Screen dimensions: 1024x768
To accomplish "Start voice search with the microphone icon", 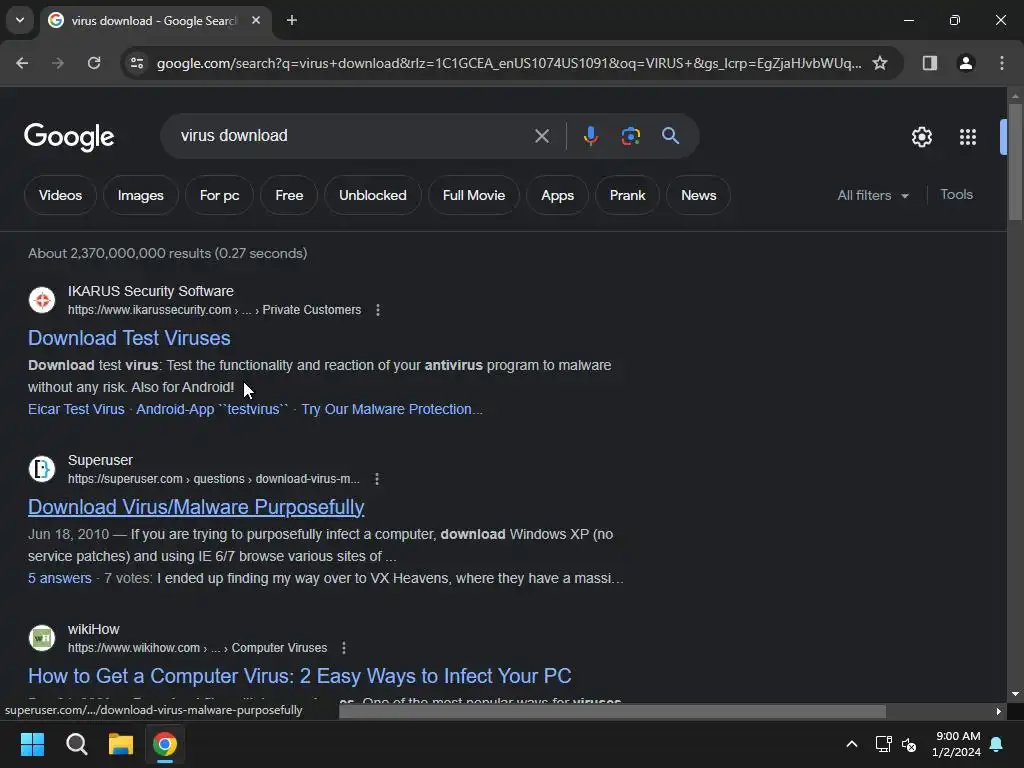I will (x=590, y=136).
